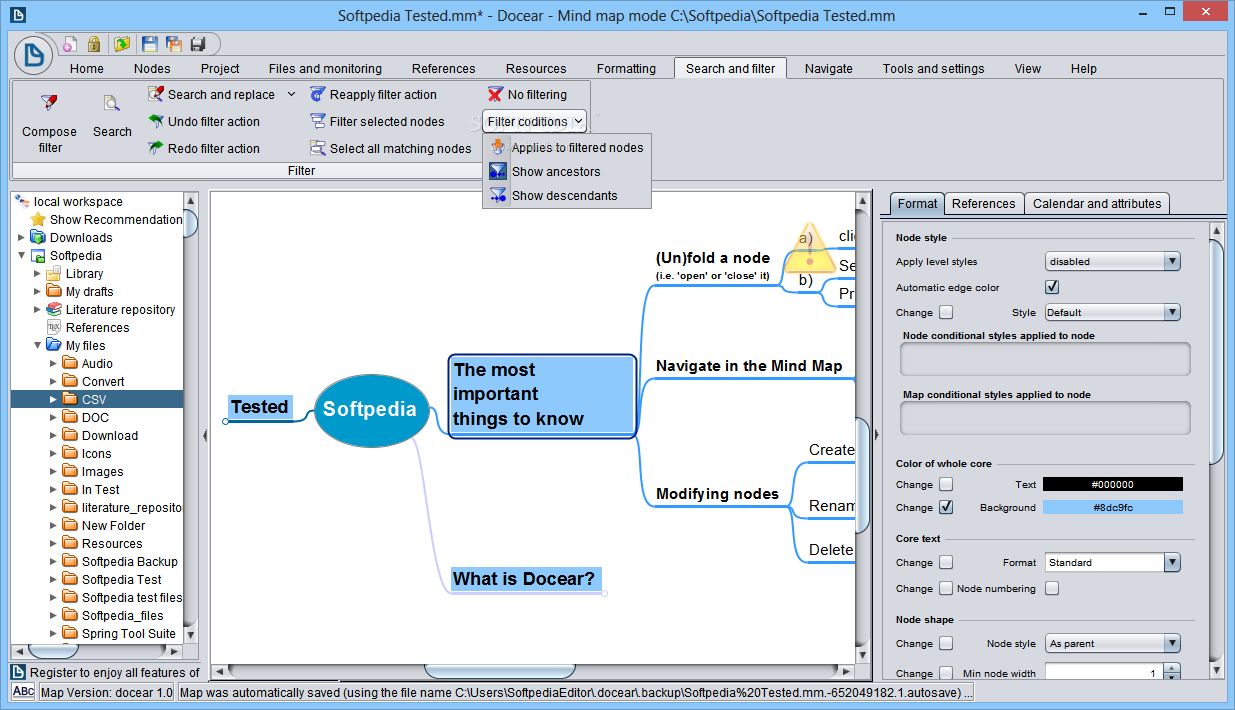Click the Min node width input field
Image resolution: width=1235 pixels, height=710 pixels.
[1103, 673]
